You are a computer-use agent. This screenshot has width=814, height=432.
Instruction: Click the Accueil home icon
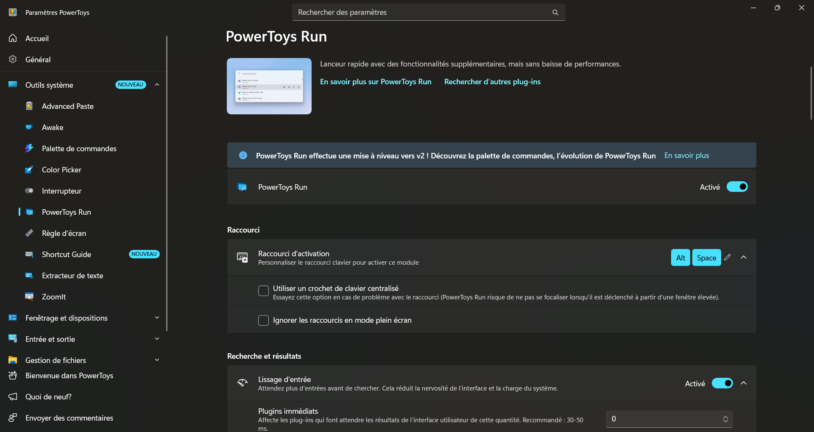[x=13, y=38]
